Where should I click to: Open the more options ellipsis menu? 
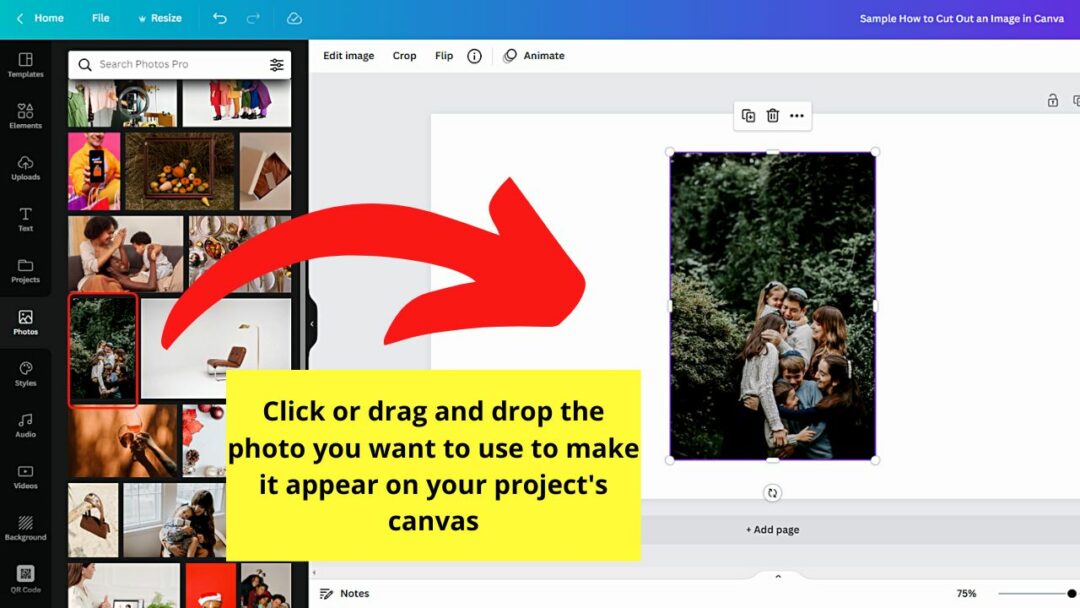(797, 115)
